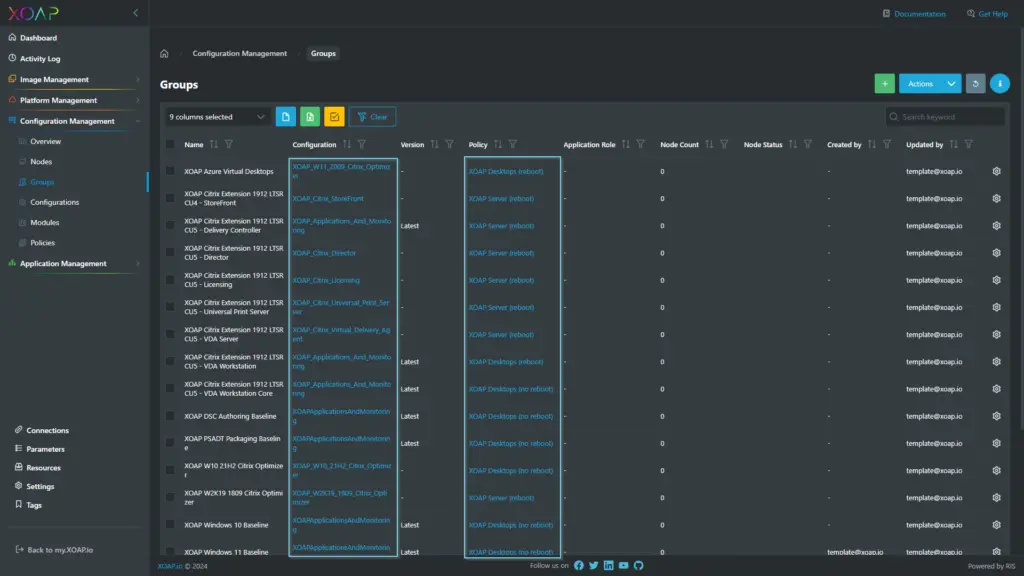This screenshot has height=576, width=1024.
Task: Sort by Updated by column
Action: pyautogui.click(x=953, y=144)
